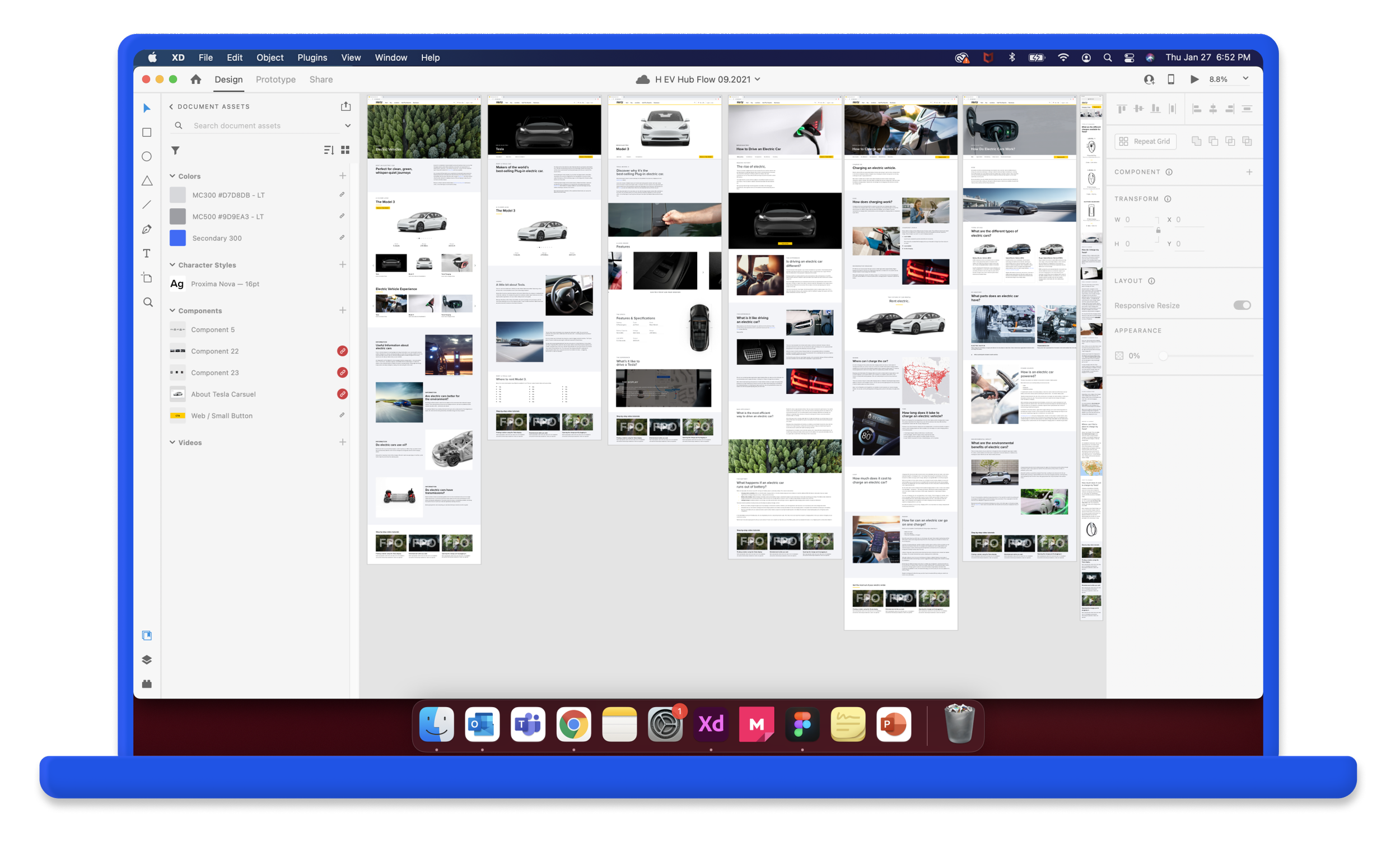Image resolution: width=1400 pixels, height=847 pixels.
Task: Switch assets to grid view
Action: 345,150
